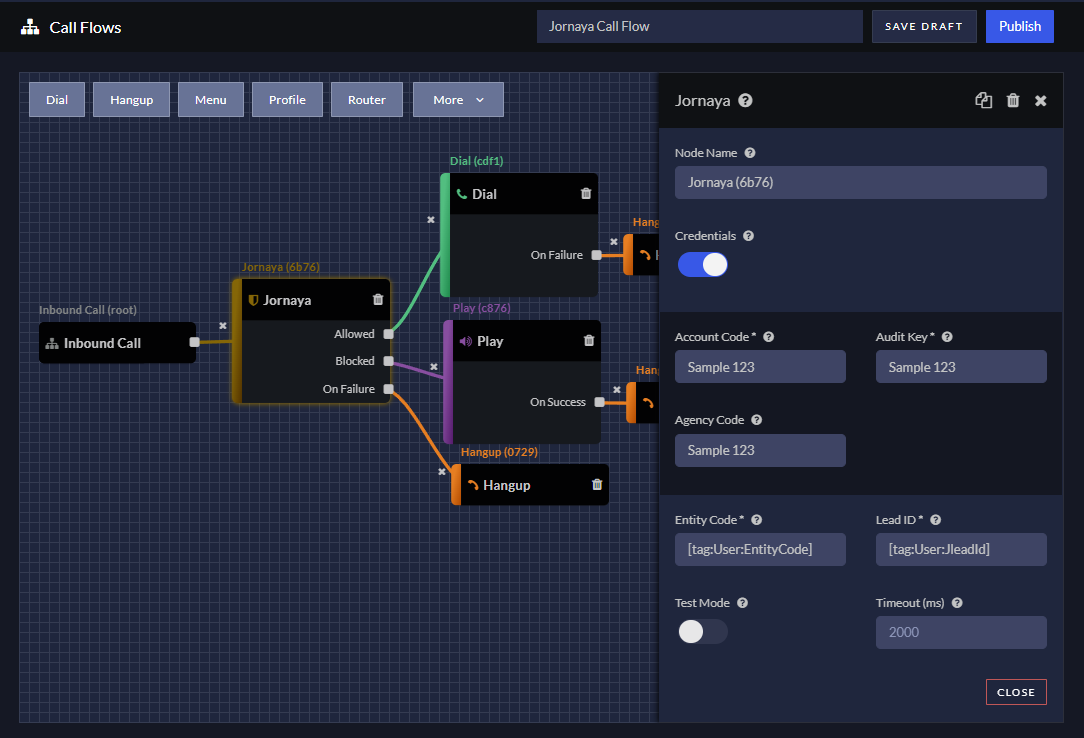
Task: Delete the Jornaya node via trash icon
Action: pyautogui.click(x=378, y=299)
